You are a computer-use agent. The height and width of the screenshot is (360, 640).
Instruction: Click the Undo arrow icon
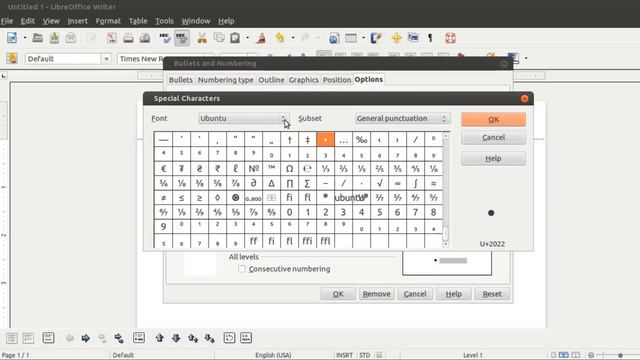(280, 38)
